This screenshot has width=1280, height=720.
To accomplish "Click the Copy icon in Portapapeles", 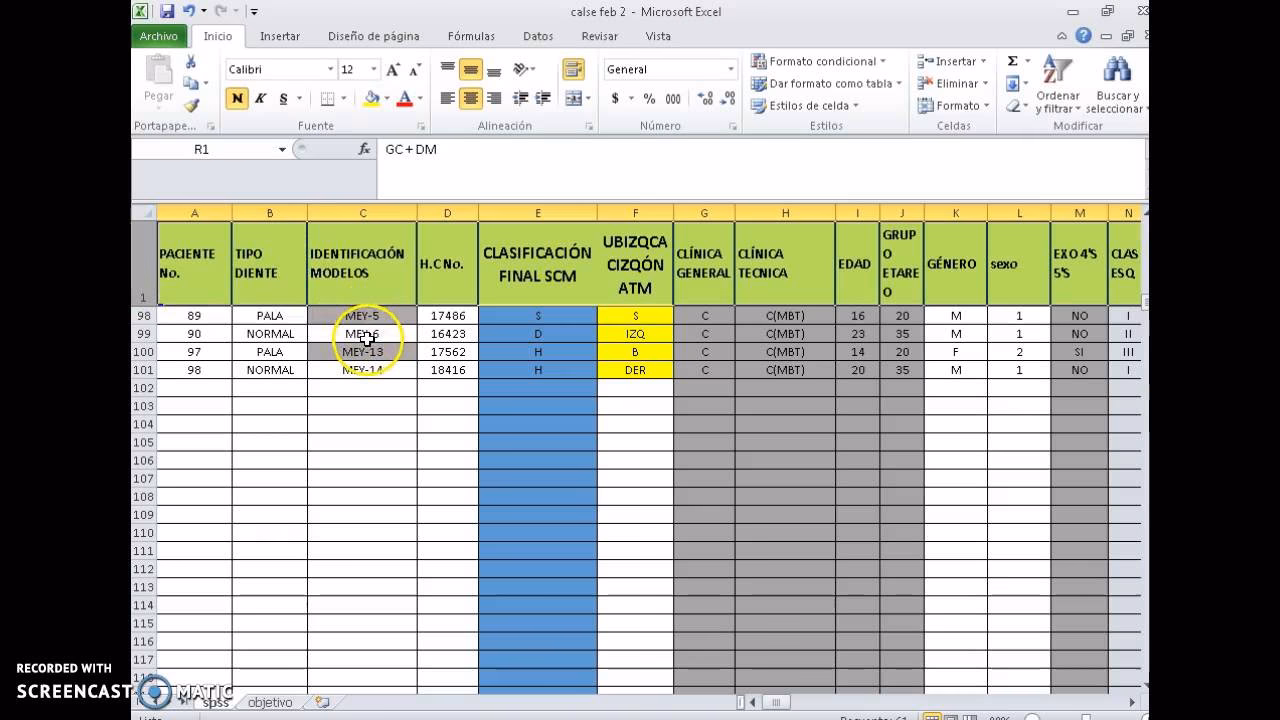I will click(x=190, y=84).
